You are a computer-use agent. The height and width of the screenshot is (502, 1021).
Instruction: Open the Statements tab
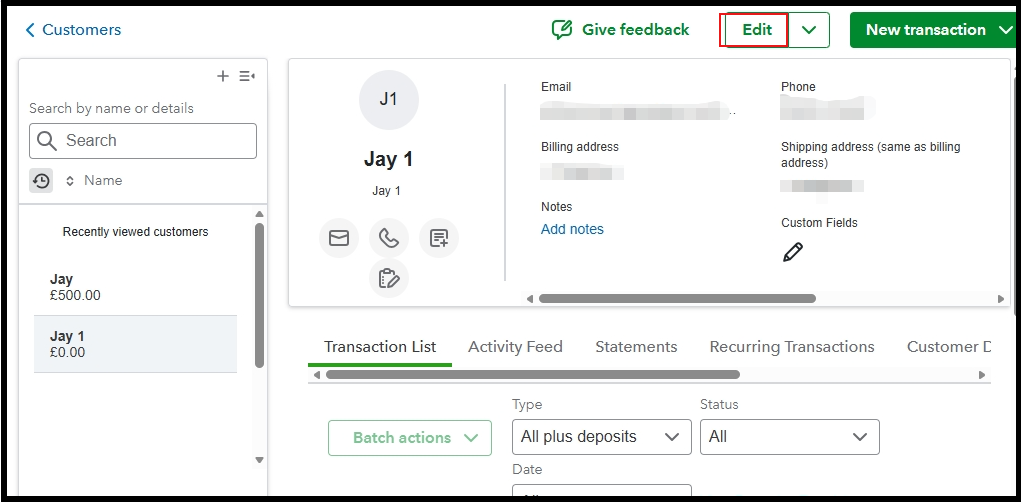point(636,347)
